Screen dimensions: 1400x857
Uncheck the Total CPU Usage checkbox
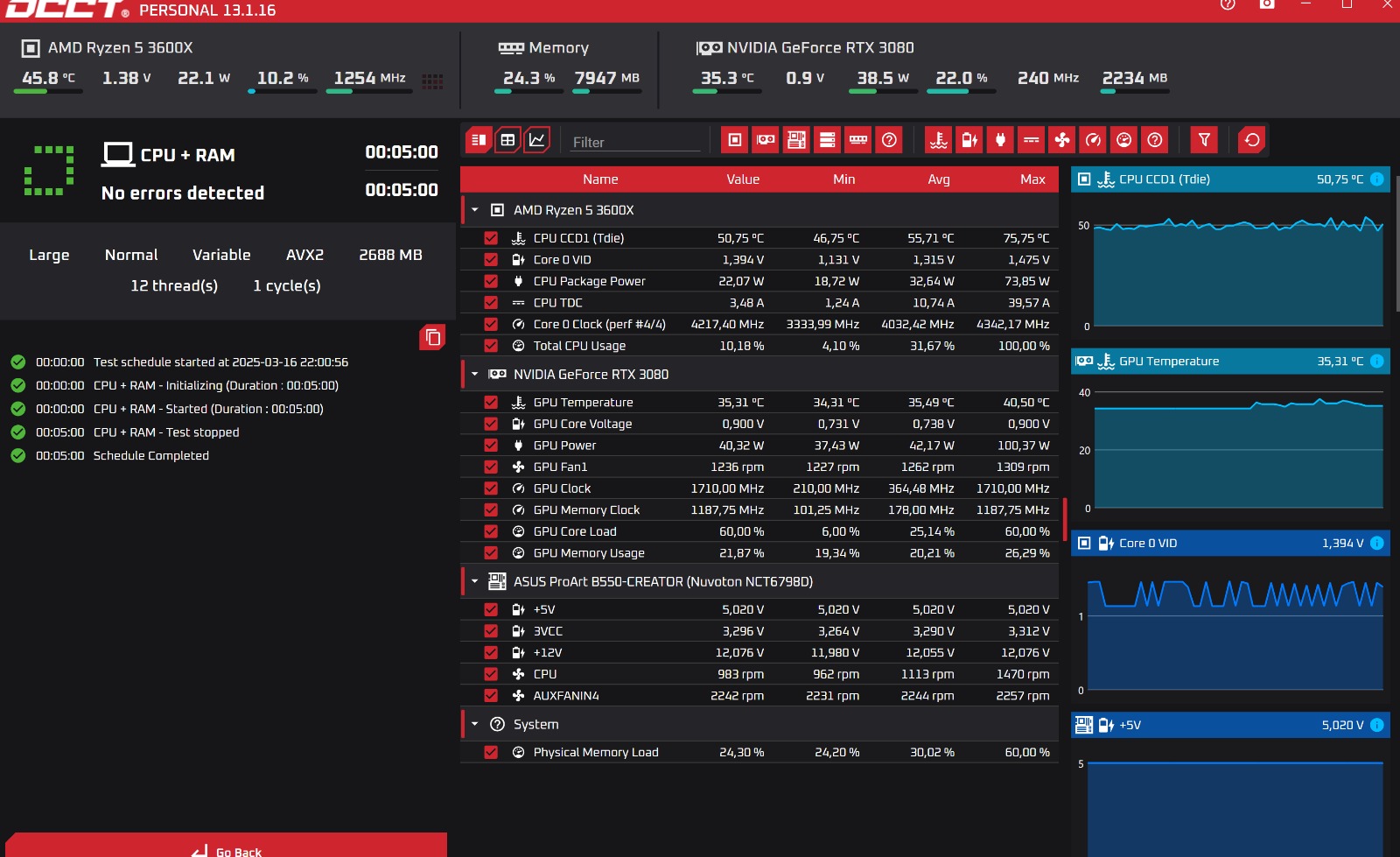pyautogui.click(x=491, y=346)
